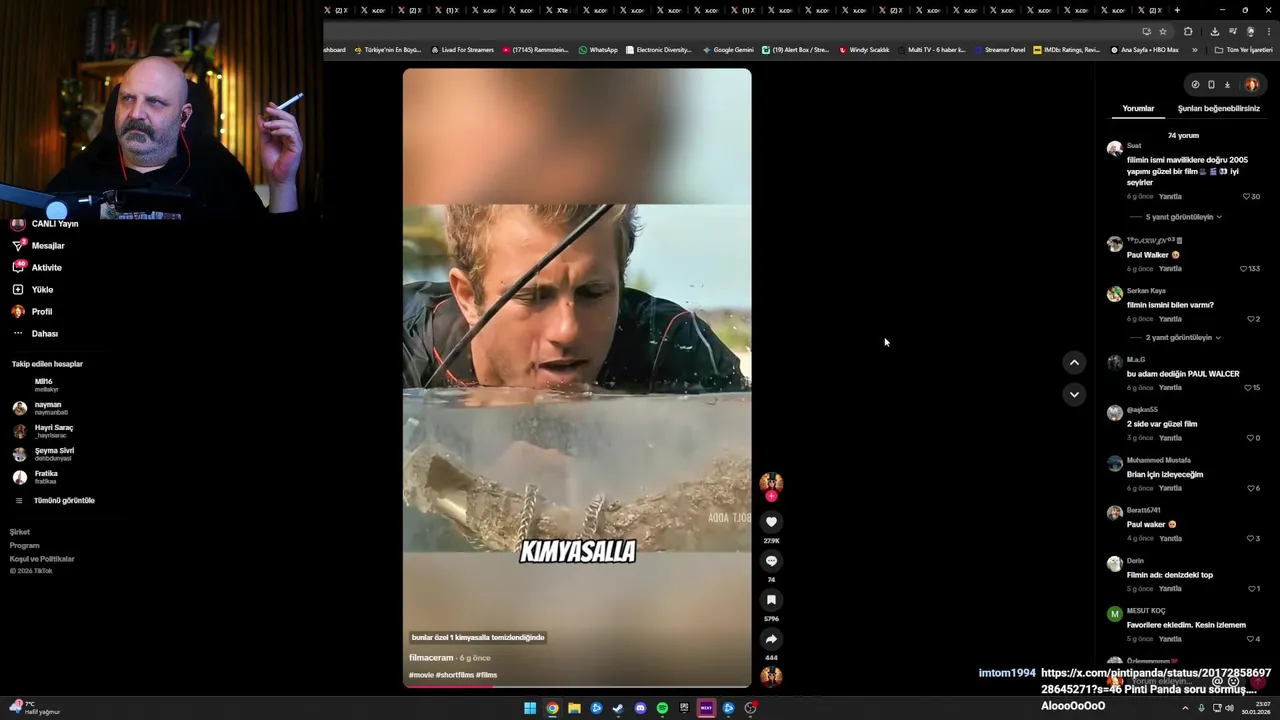
Task: Open Yükle upload page in sidebar
Action: pyautogui.click(x=32, y=290)
